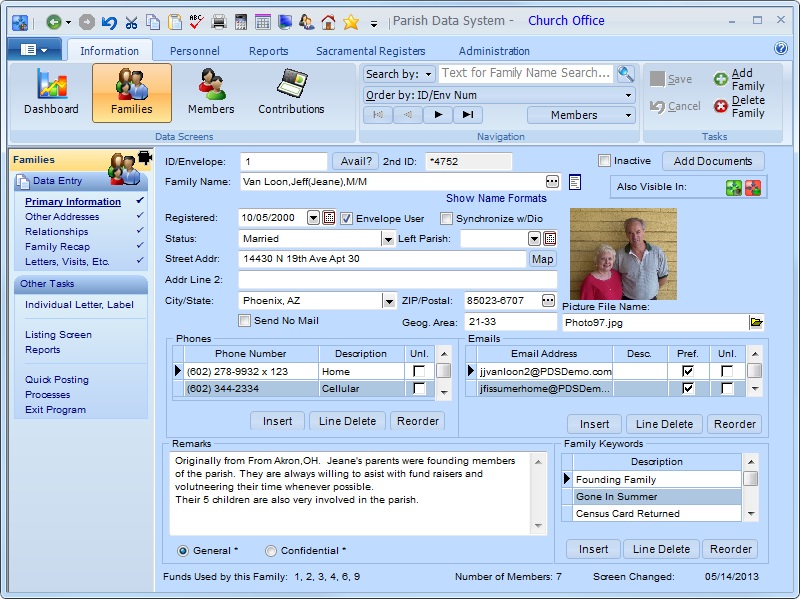This screenshot has height=599, width=800.
Task: Click the Home icon in the toolbar
Action: click(328, 20)
